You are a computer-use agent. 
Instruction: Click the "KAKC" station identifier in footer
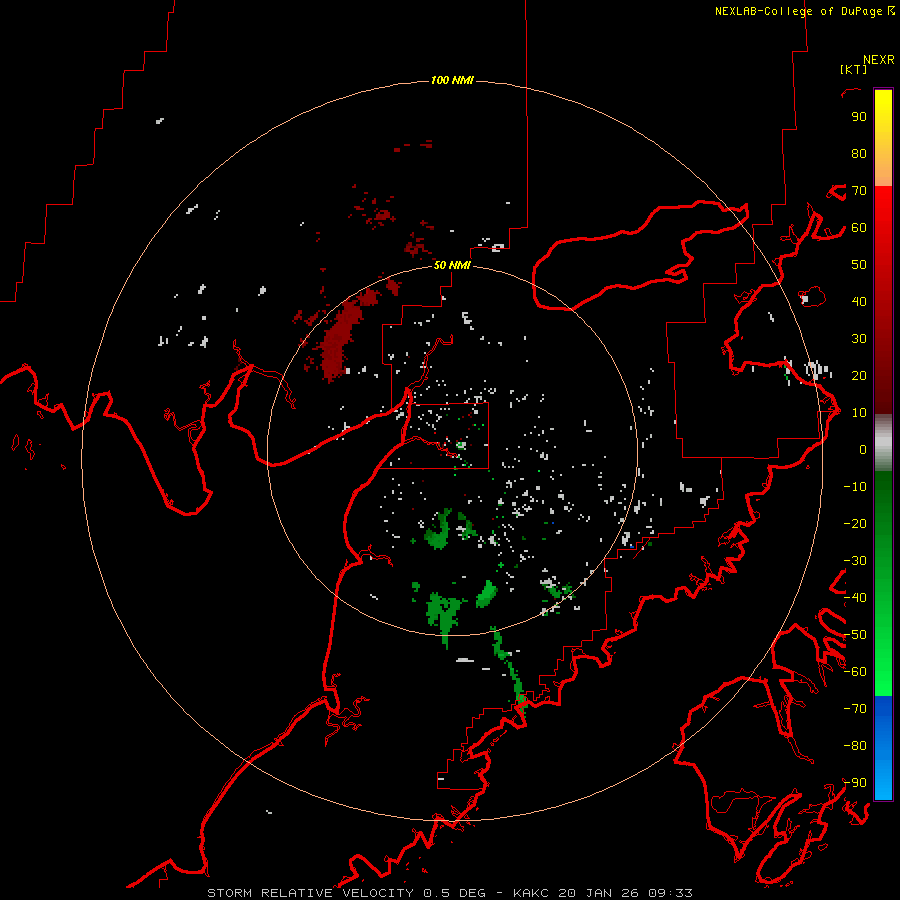(x=532, y=893)
